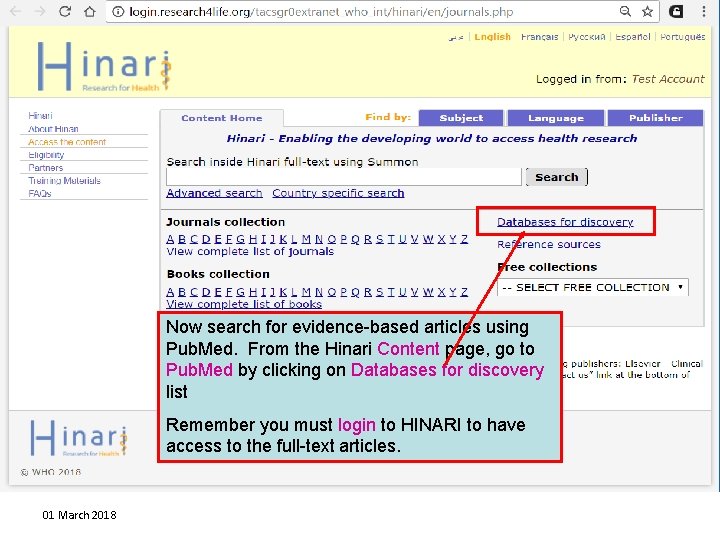Click the Hinari logo in the header
This screenshot has width=720, height=540.
(104, 66)
